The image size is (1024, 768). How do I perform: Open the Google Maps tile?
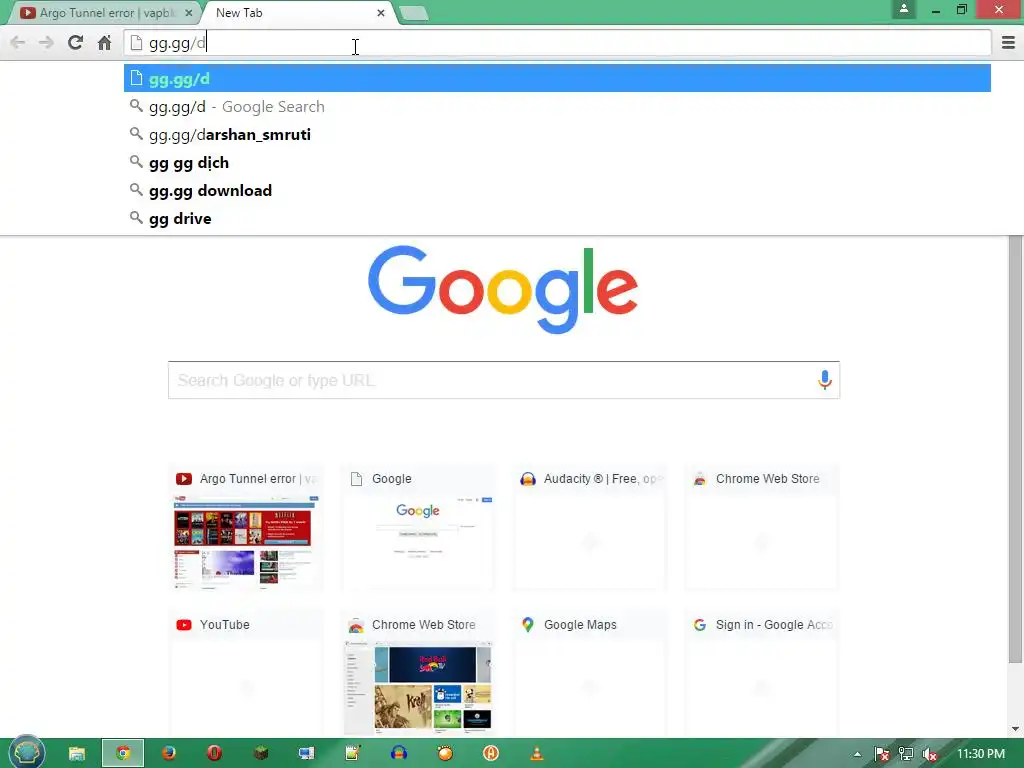click(590, 675)
